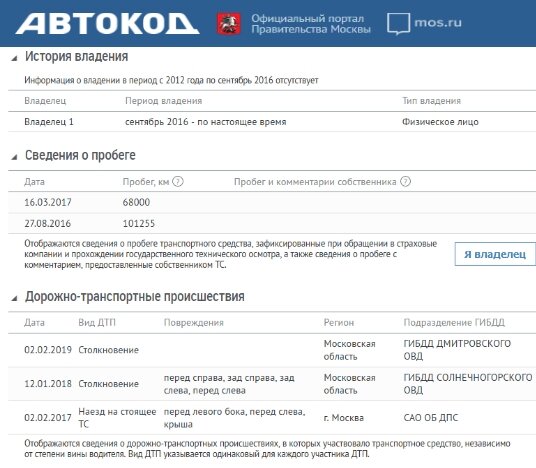Image resolution: width=536 pixels, height=468 pixels.
Task: Click the Moscow coat of arms icon
Action: [229, 24]
